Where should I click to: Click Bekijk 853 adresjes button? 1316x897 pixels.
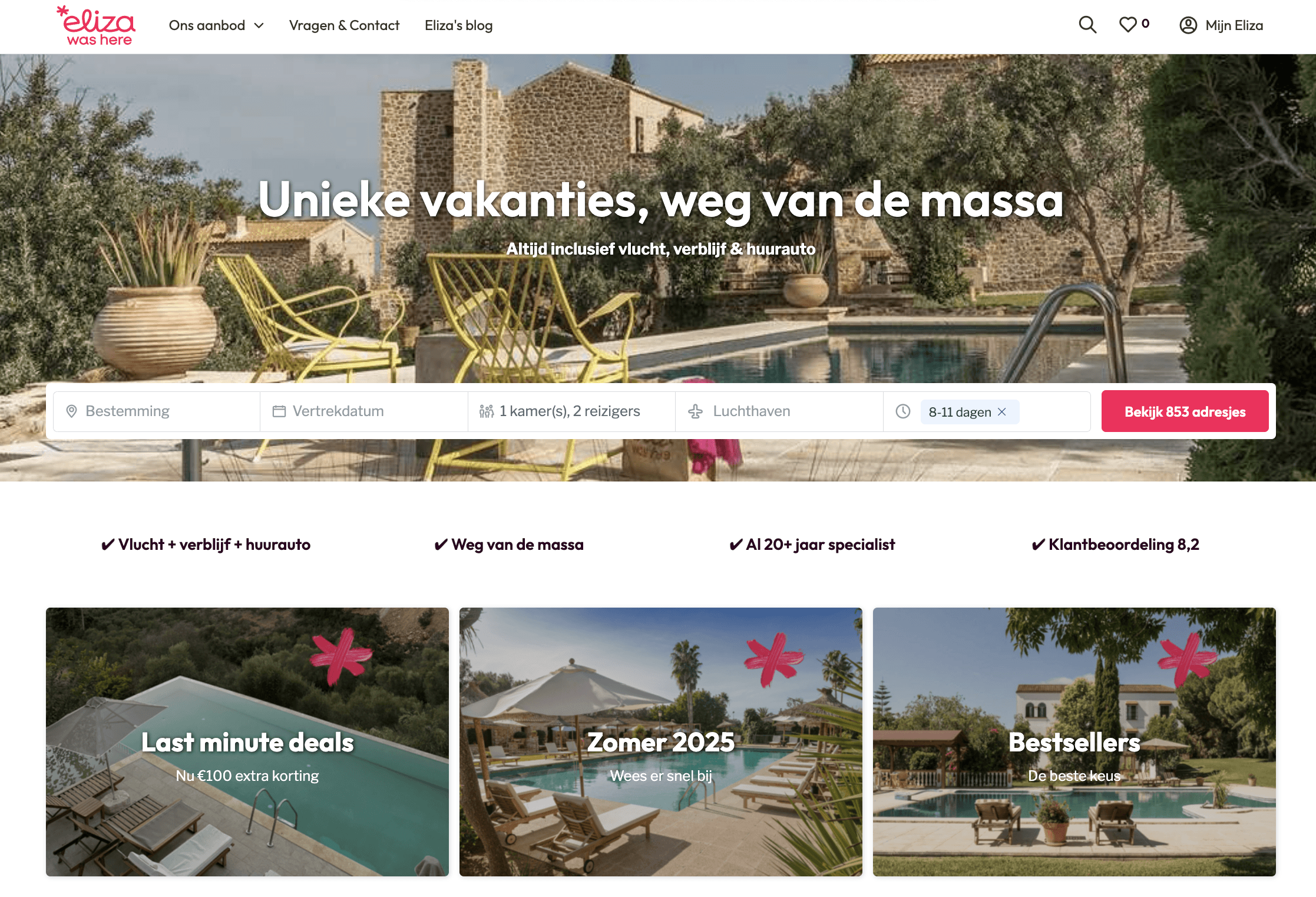tap(1185, 411)
